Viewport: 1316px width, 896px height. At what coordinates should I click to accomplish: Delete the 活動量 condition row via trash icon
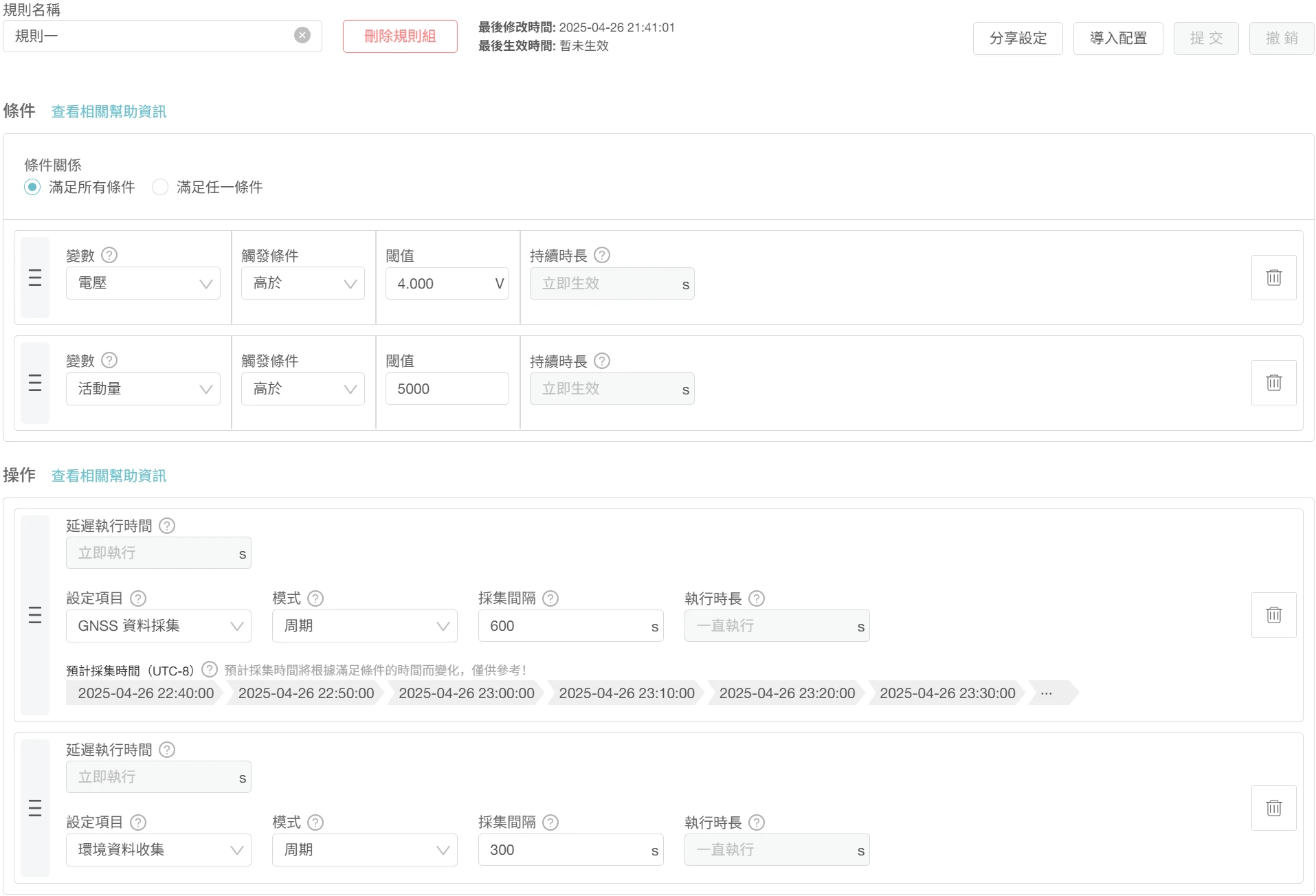coord(1273,383)
